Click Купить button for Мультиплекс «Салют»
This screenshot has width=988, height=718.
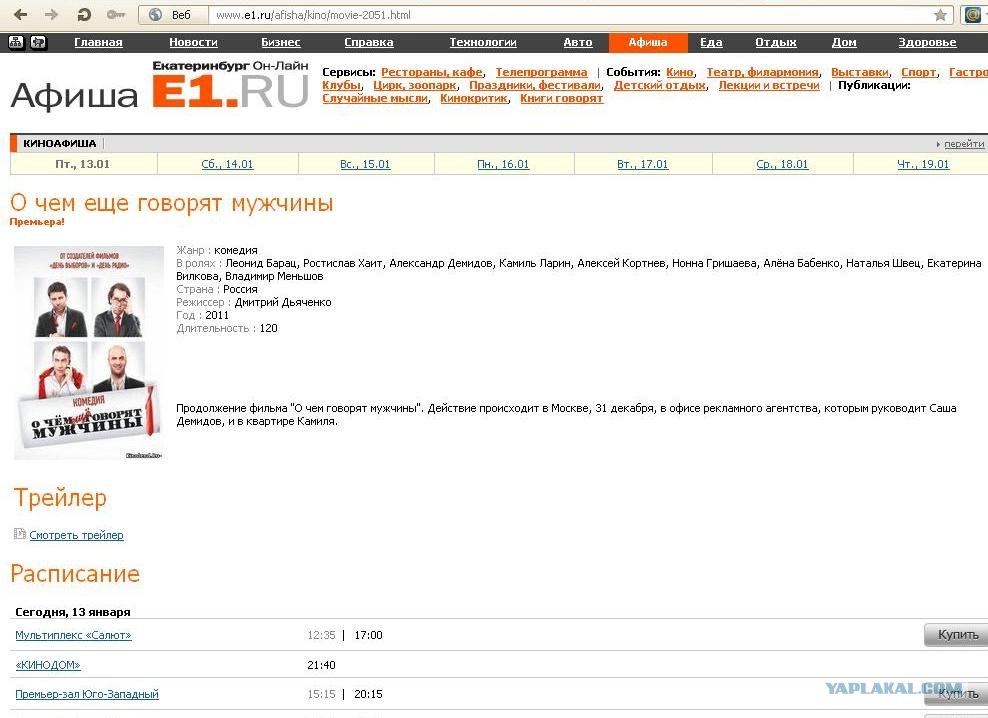click(x=957, y=634)
